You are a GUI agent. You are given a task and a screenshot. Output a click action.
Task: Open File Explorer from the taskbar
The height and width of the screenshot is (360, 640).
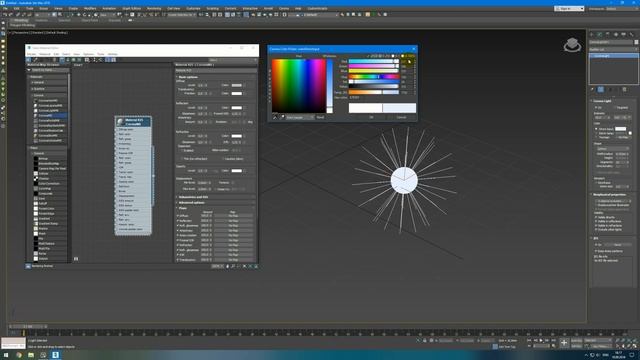click(x=31, y=355)
